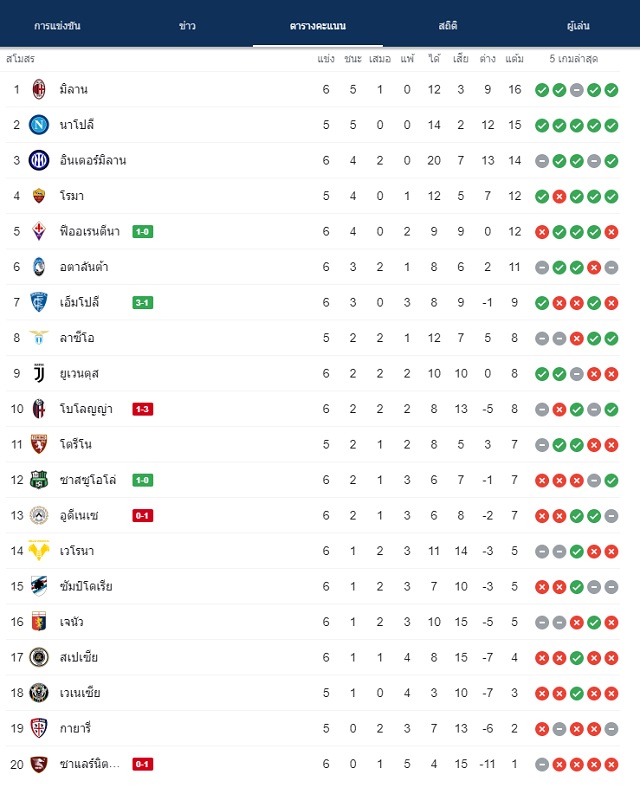640x794 pixels.
Task: Open the สถิติ tab
Action: point(448,25)
